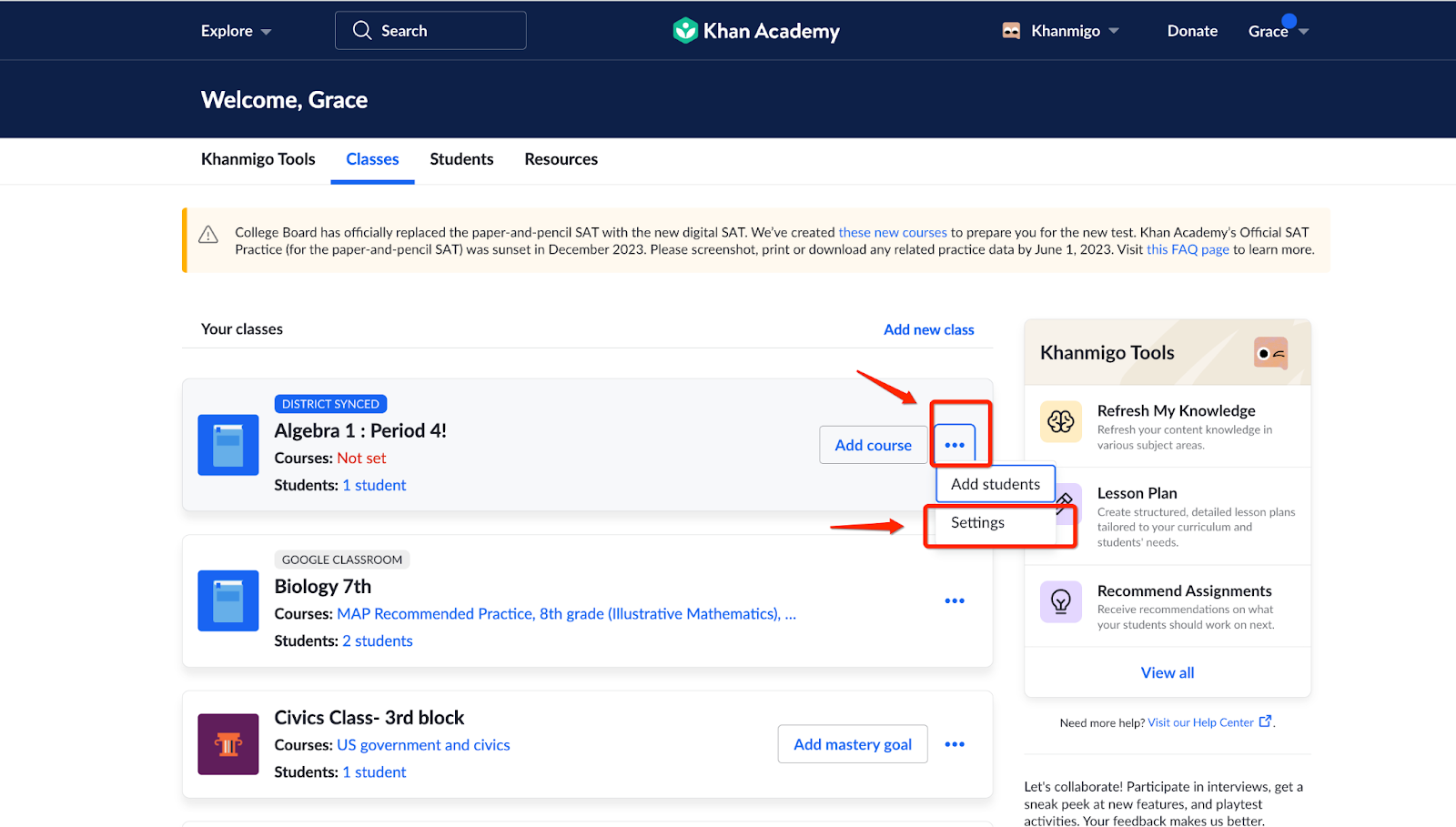Open the three-dot menu for Civics Class
The width and height of the screenshot is (1456, 827).
tap(955, 744)
